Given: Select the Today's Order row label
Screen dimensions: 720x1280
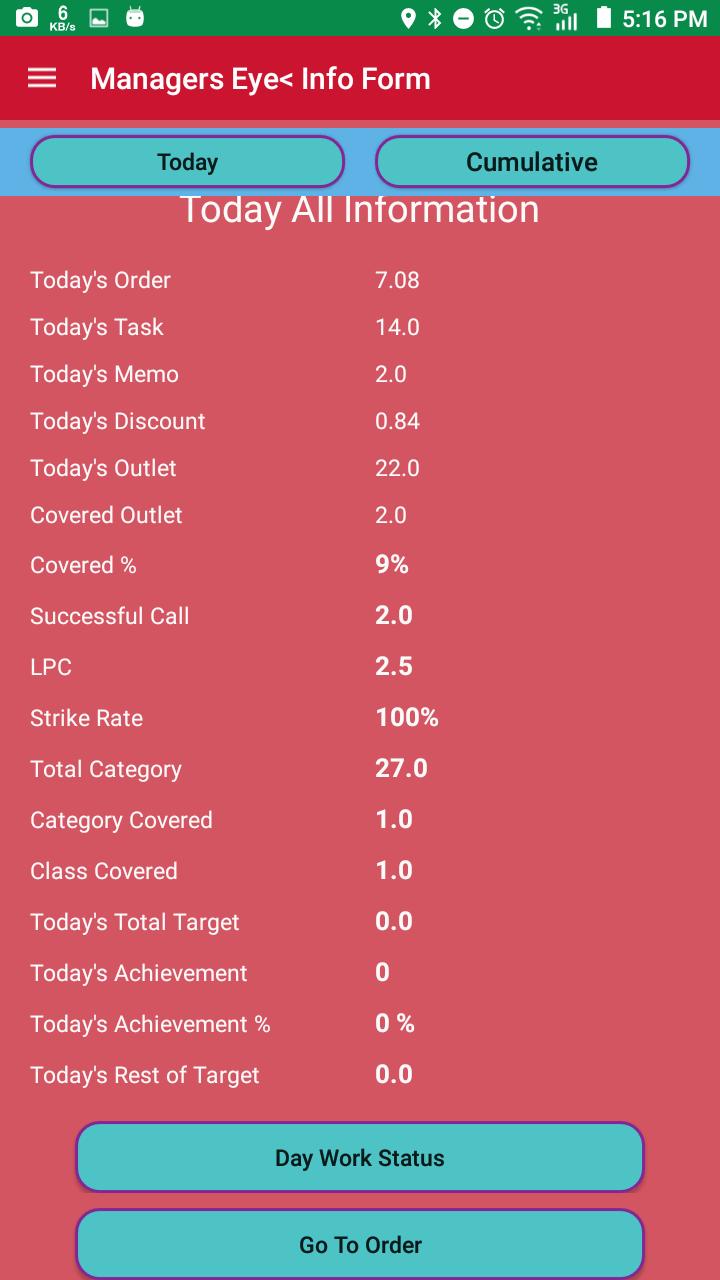Looking at the screenshot, I should pyautogui.click(x=100, y=280).
